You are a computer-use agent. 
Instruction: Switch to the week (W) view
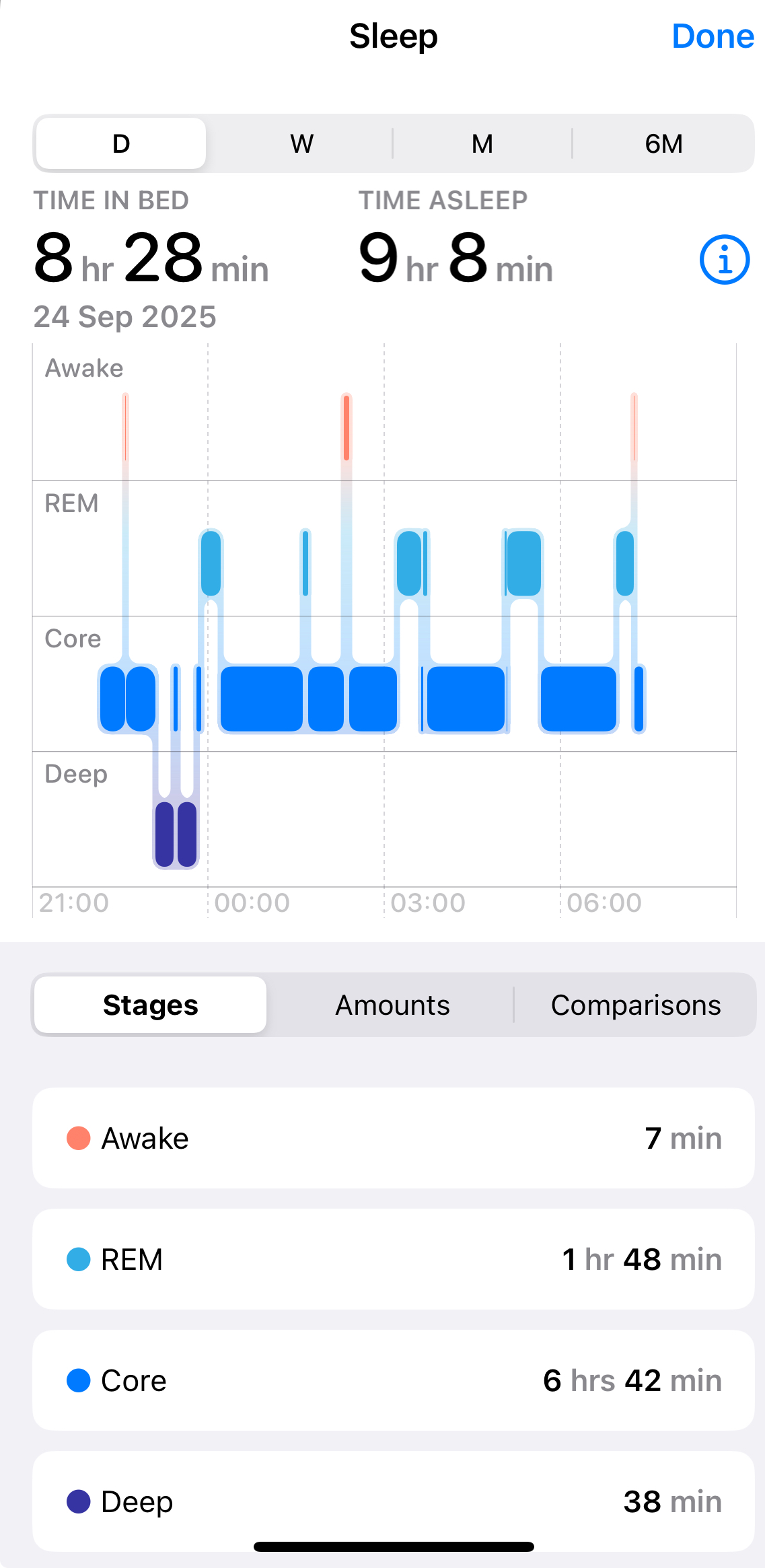coord(301,143)
